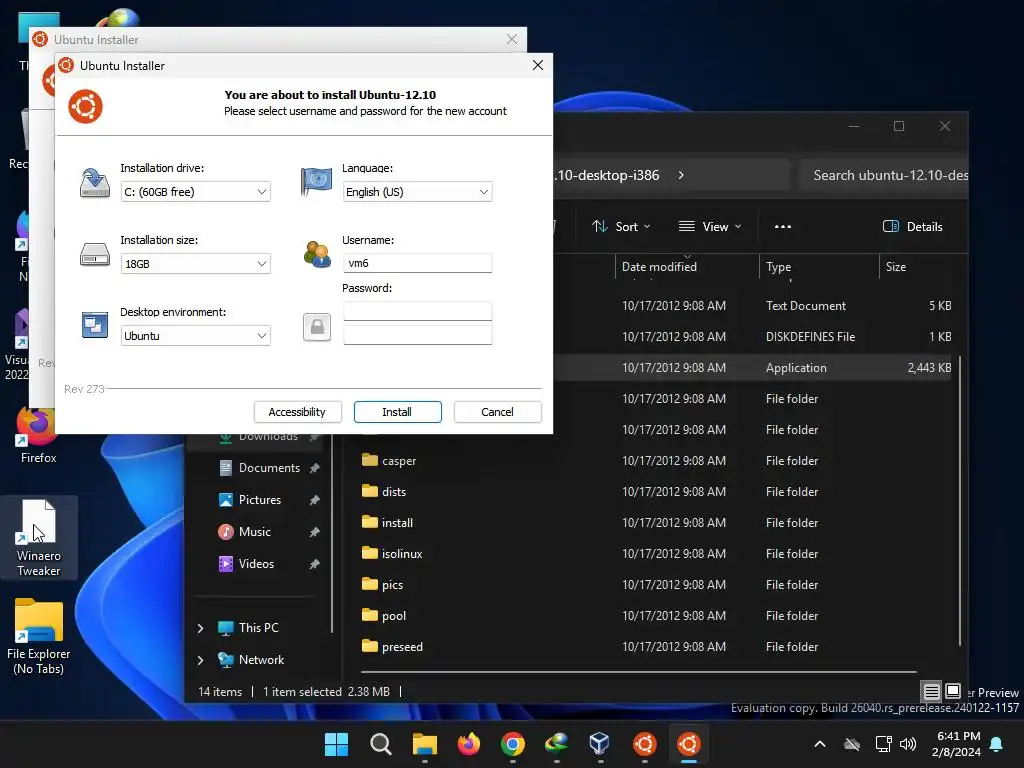Viewport: 1024px width, 768px height.
Task: Sort by Type column header
Action: pyautogui.click(x=819, y=266)
